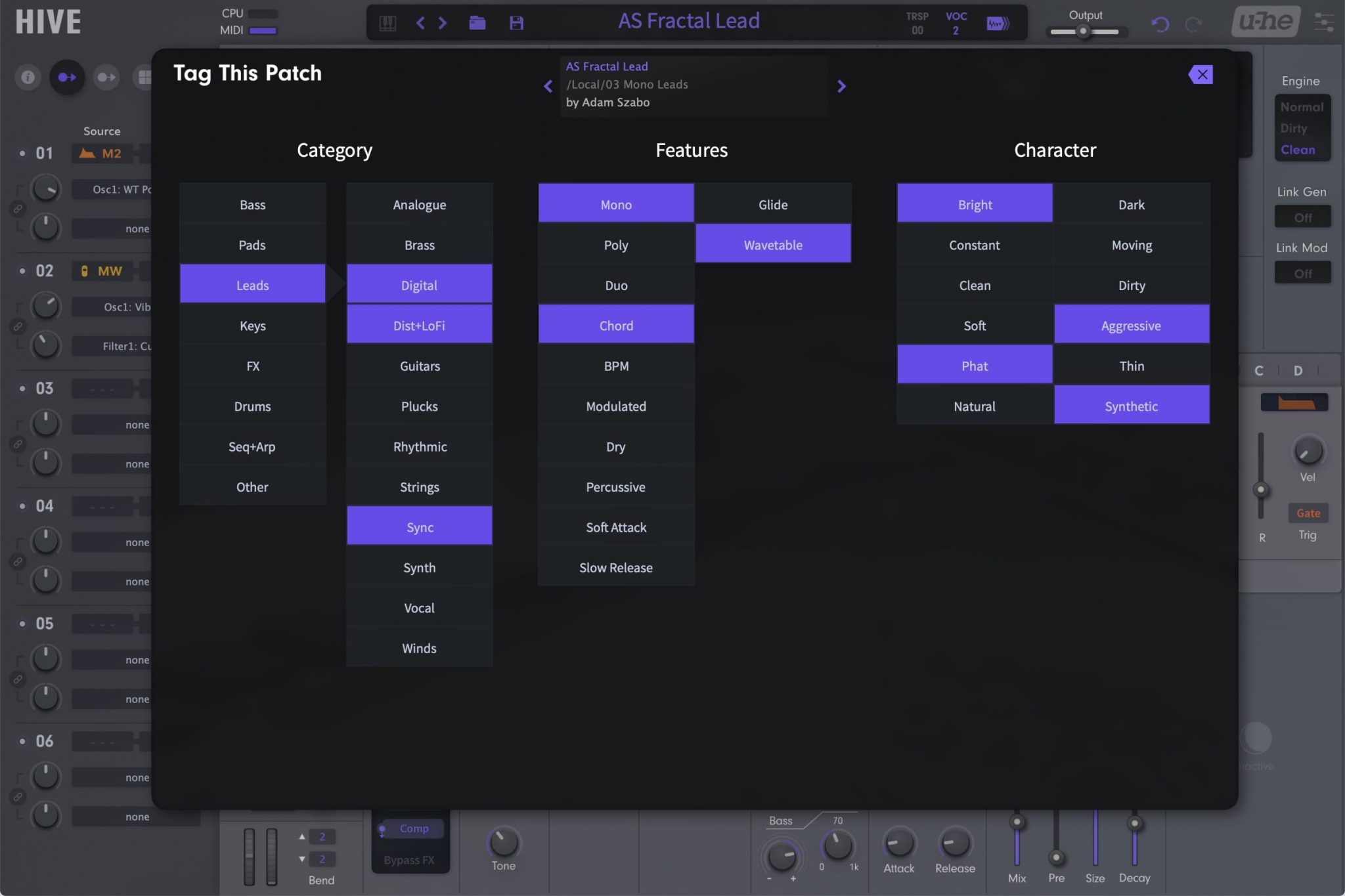This screenshot has width=1345, height=896.
Task: Click the Dark character tag
Action: click(1131, 205)
